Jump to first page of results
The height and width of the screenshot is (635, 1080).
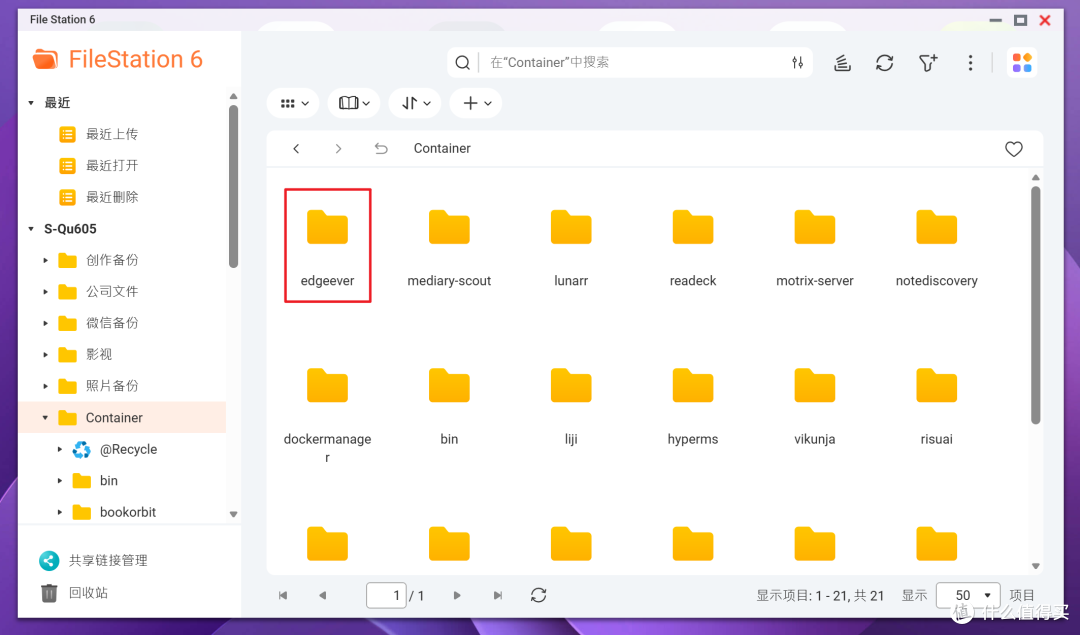[x=282, y=596]
